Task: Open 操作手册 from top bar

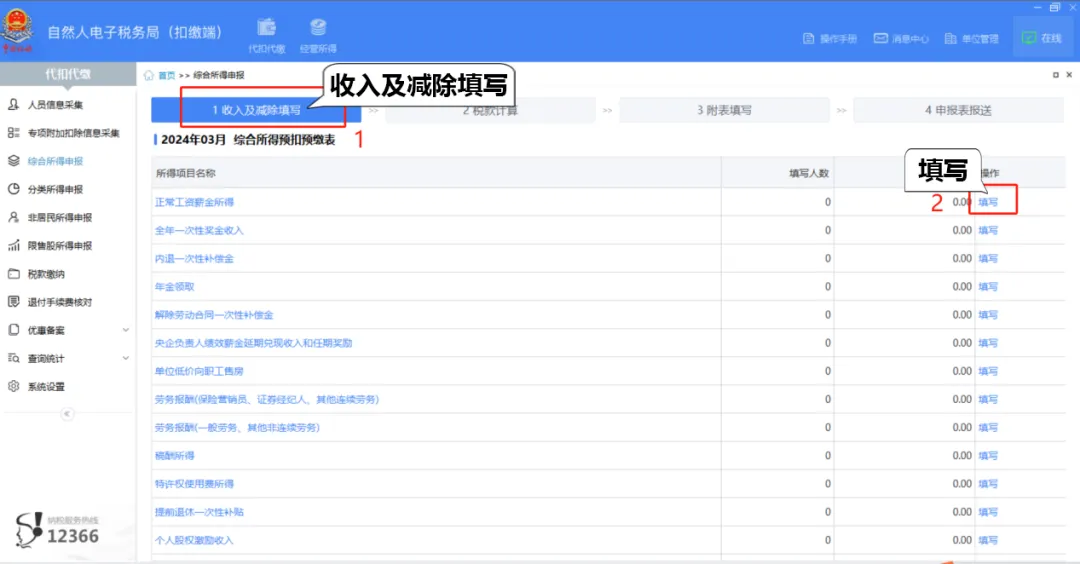Action: (x=830, y=39)
